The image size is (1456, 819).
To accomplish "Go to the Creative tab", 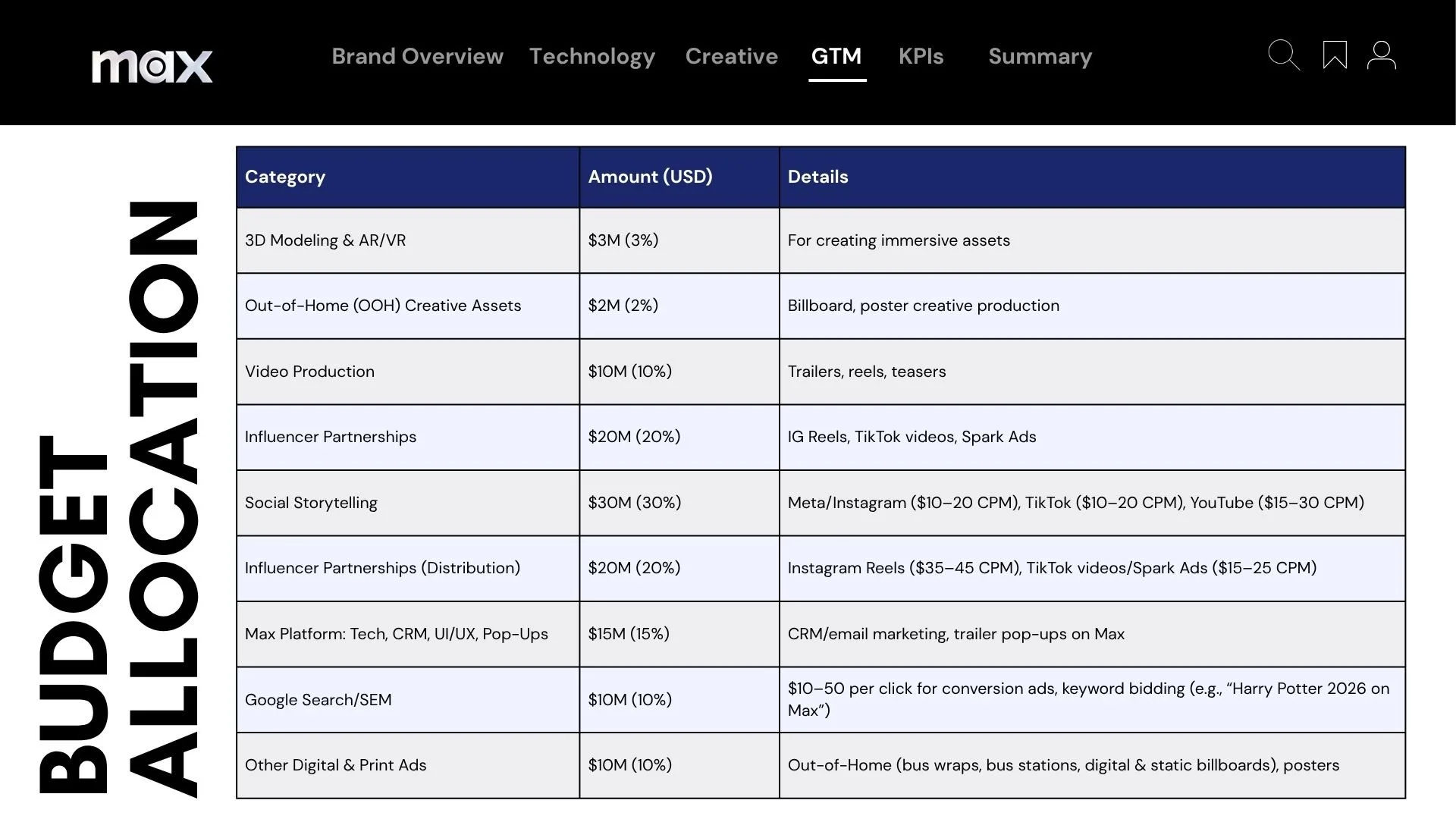I will tap(731, 56).
